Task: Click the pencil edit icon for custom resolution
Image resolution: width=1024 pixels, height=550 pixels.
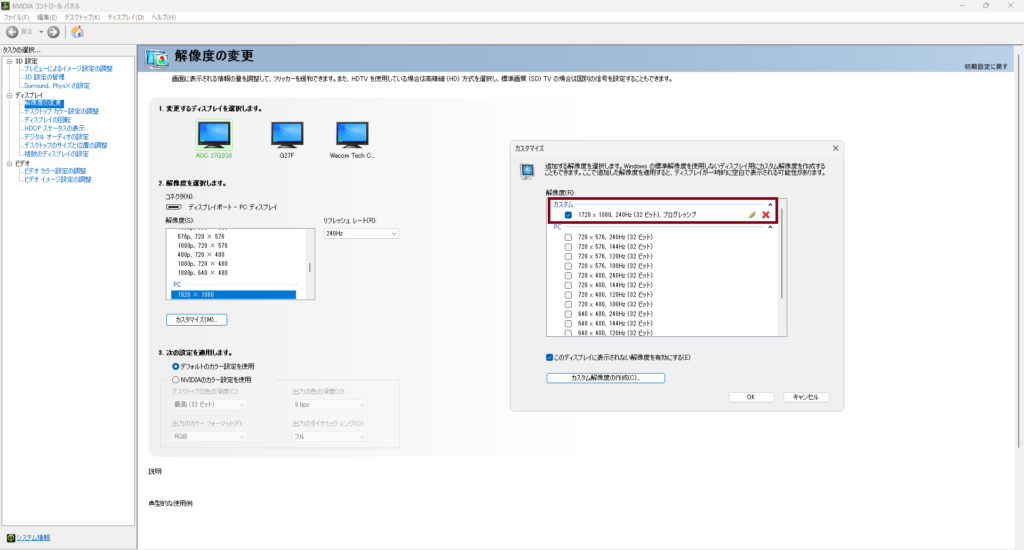Action: click(752, 215)
